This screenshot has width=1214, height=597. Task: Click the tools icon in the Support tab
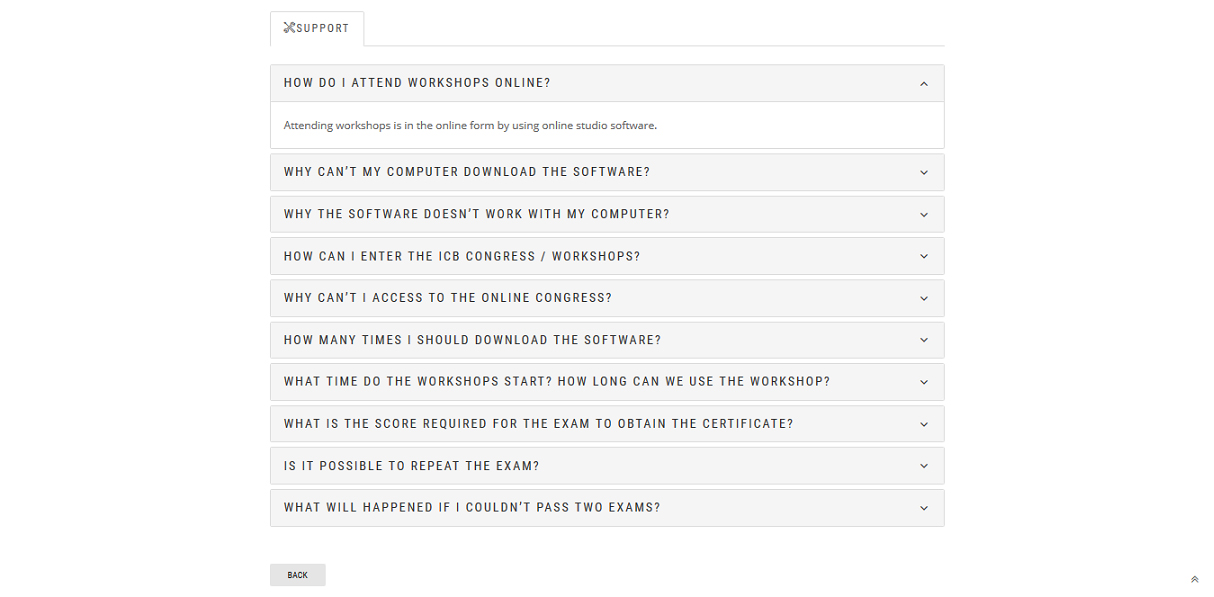pyautogui.click(x=289, y=28)
